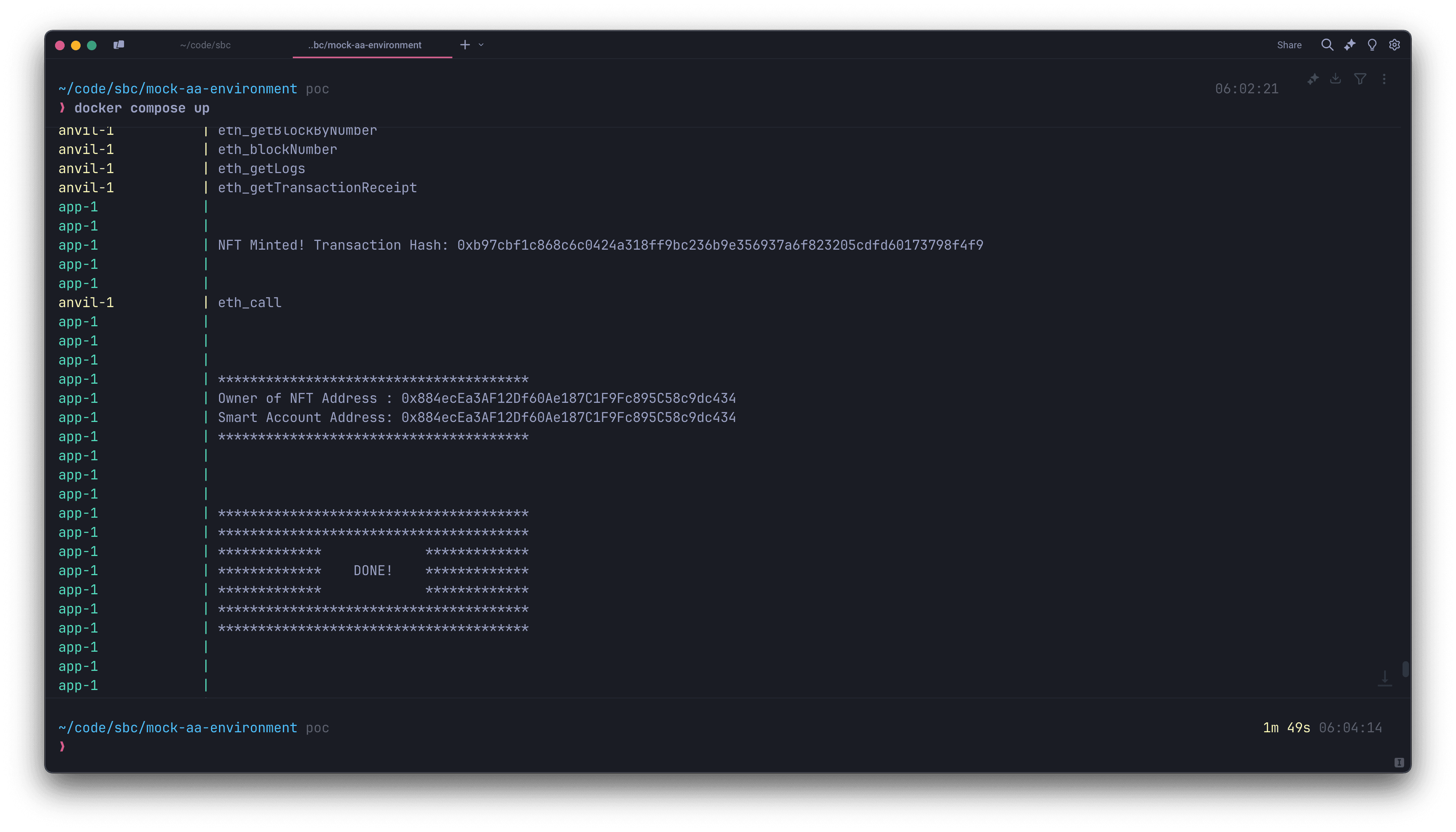This screenshot has width=1456, height=832.
Task: Click the DONE! text in output
Action: (x=373, y=570)
